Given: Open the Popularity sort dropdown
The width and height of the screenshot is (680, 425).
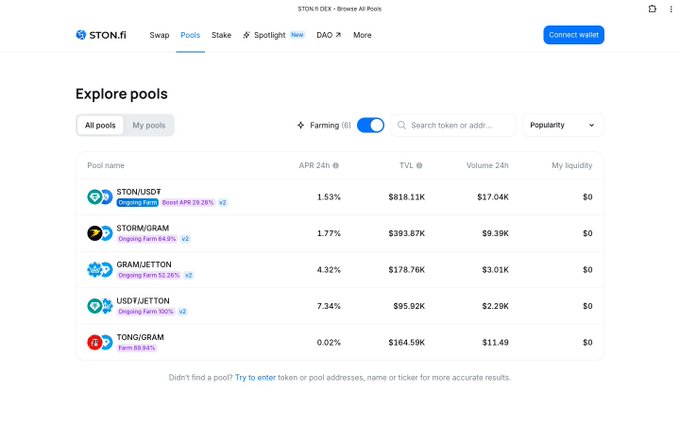Looking at the screenshot, I should point(562,125).
